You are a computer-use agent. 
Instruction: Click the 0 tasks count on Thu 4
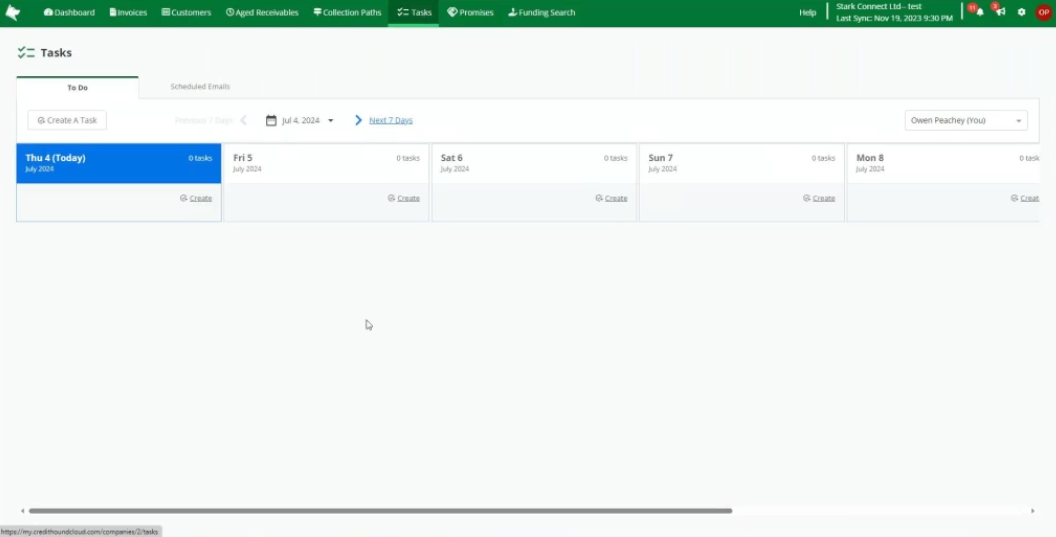click(x=200, y=158)
